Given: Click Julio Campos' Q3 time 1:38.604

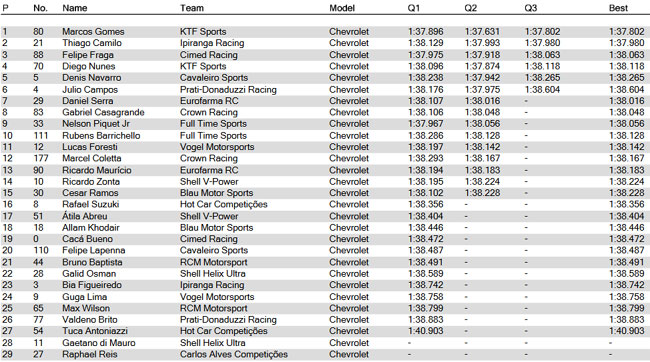Looking at the screenshot, I should [542, 90].
